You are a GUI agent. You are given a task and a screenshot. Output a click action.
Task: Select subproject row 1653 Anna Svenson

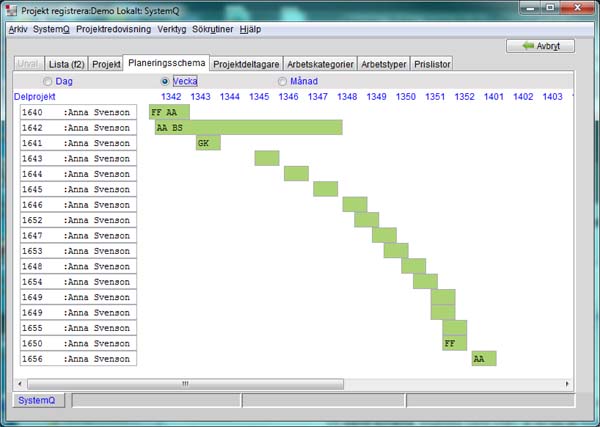[x=78, y=251]
